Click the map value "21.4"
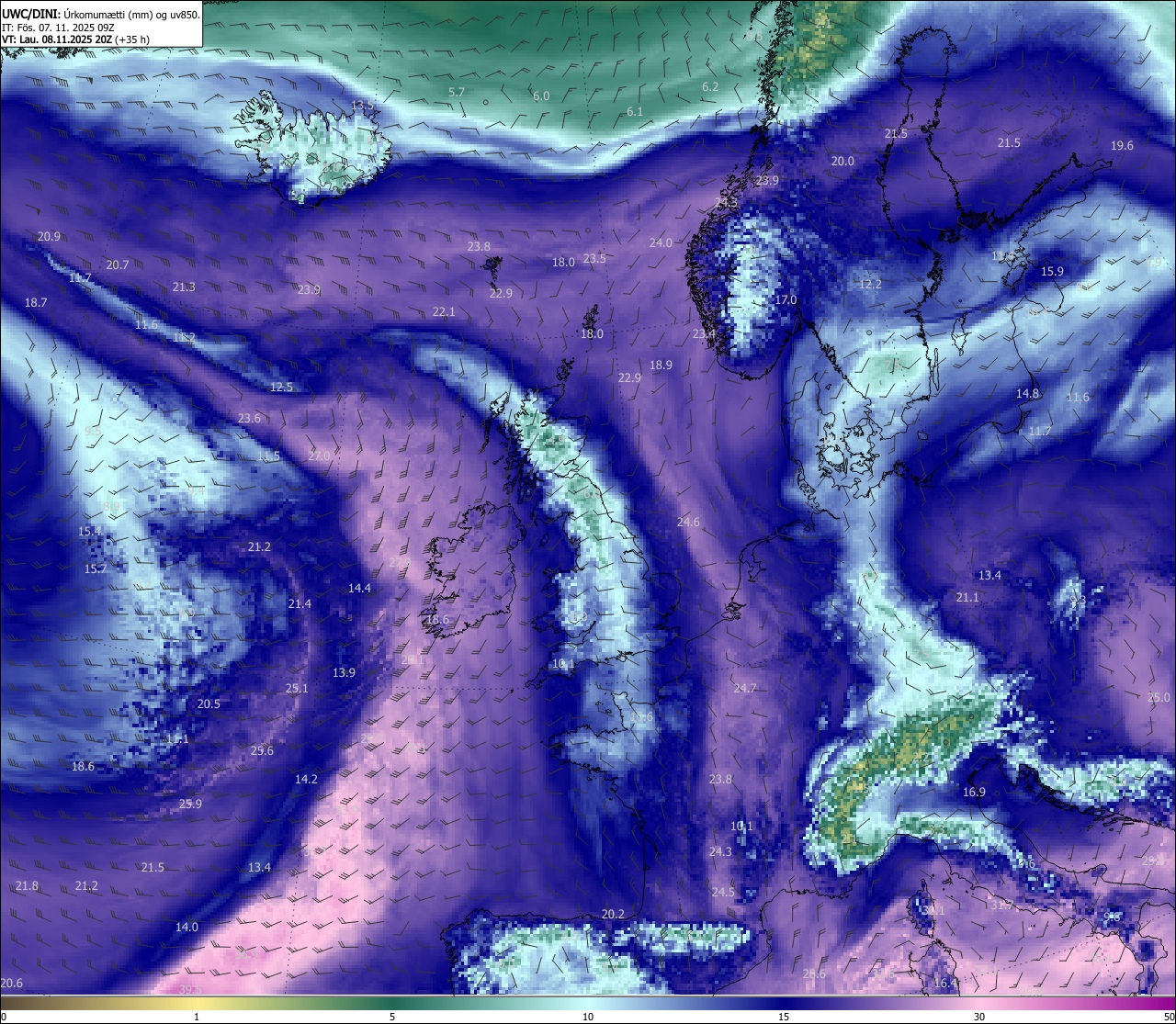1176x1024 pixels. [x=300, y=603]
